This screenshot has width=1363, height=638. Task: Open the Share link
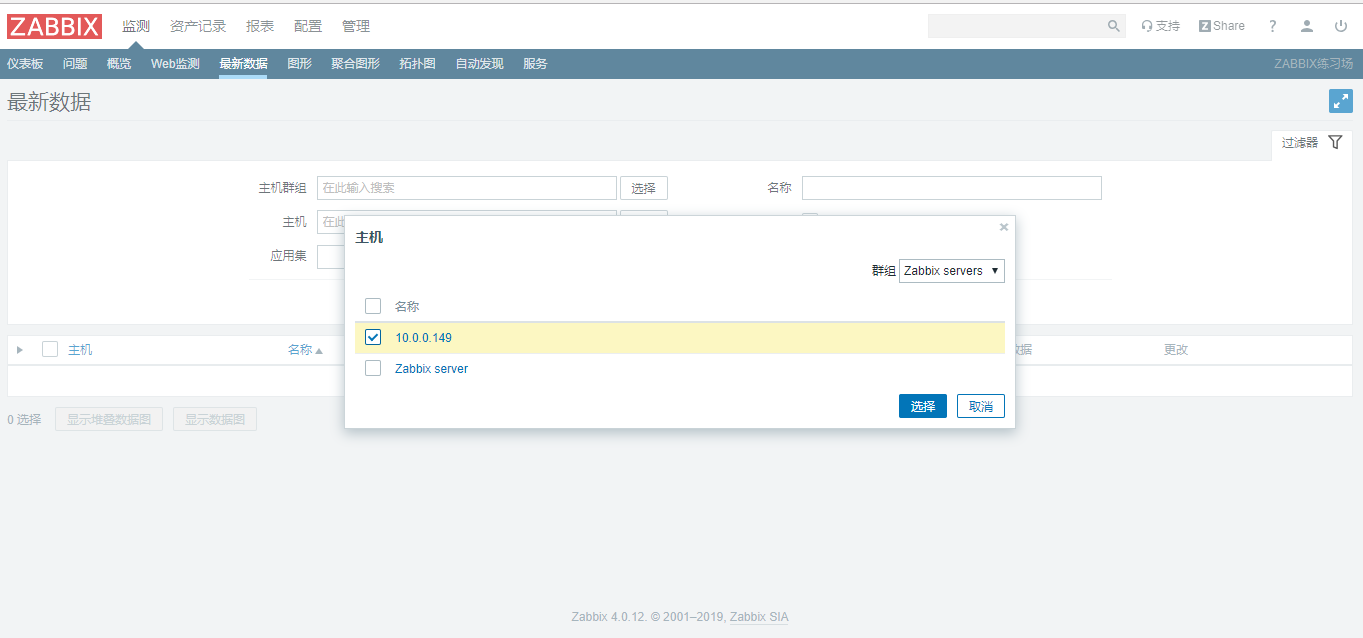1222,26
